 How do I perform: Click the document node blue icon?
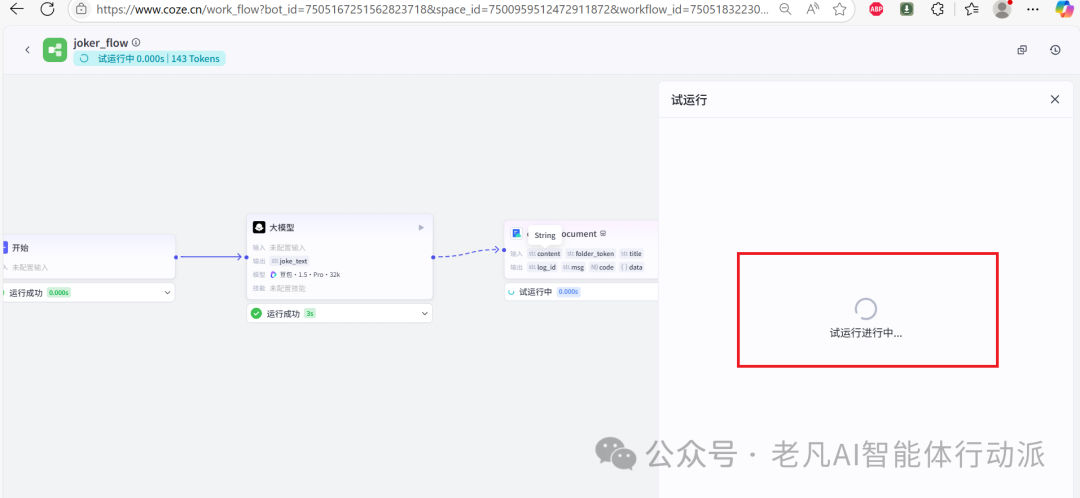(x=517, y=234)
